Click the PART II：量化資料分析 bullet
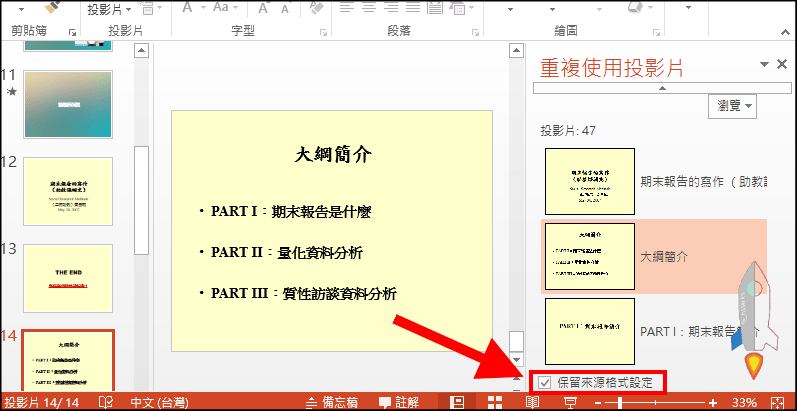The image size is (797, 411). pos(287,252)
